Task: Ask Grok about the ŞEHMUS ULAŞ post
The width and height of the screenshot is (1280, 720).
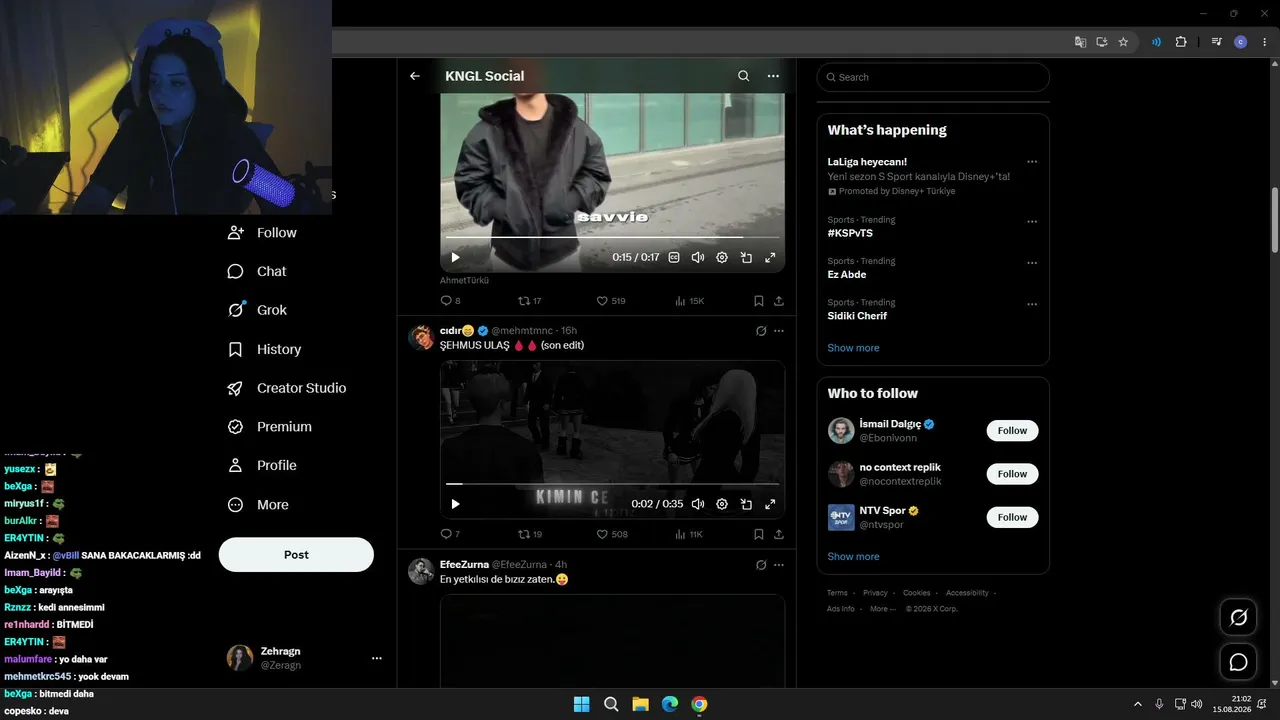Action: tap(761, 331)
